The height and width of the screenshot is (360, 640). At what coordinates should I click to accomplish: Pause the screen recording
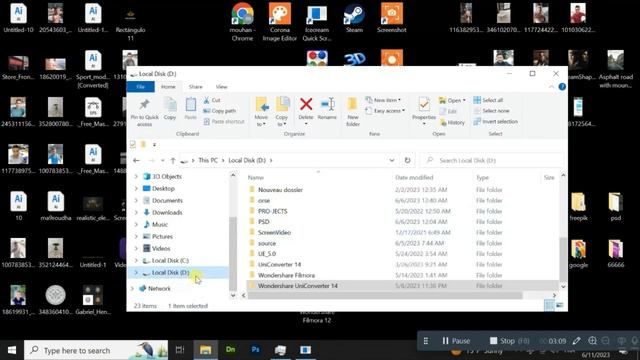[x=456, y=341]
